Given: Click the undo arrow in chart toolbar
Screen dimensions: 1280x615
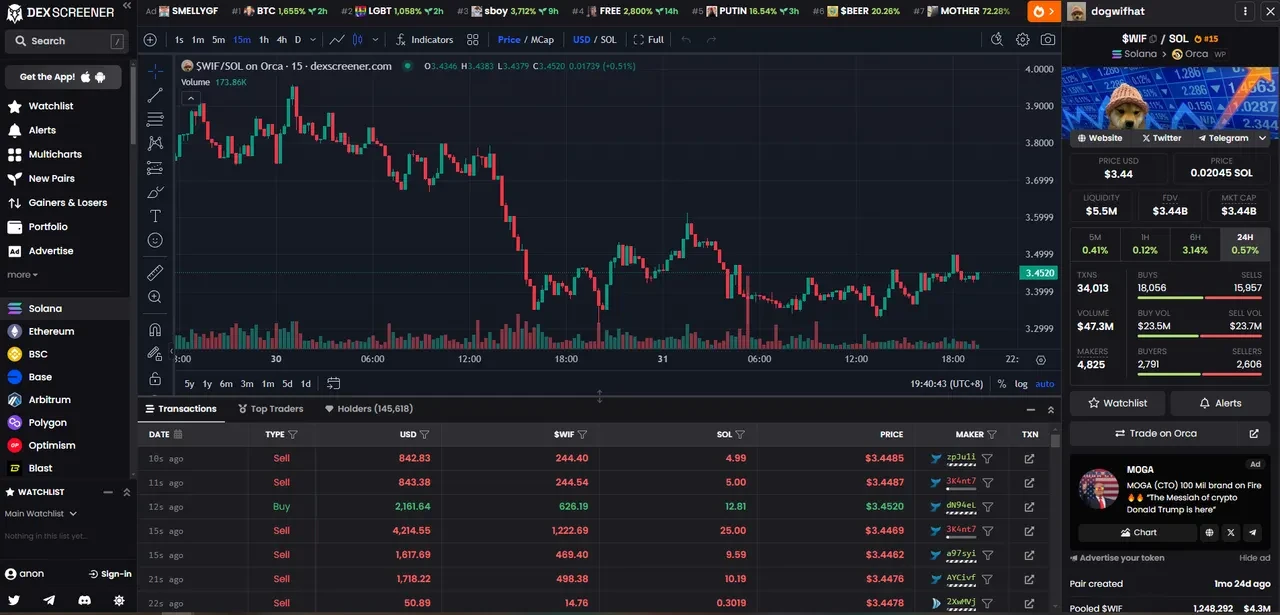Looking at the screenshot, I should click(686, 40).
